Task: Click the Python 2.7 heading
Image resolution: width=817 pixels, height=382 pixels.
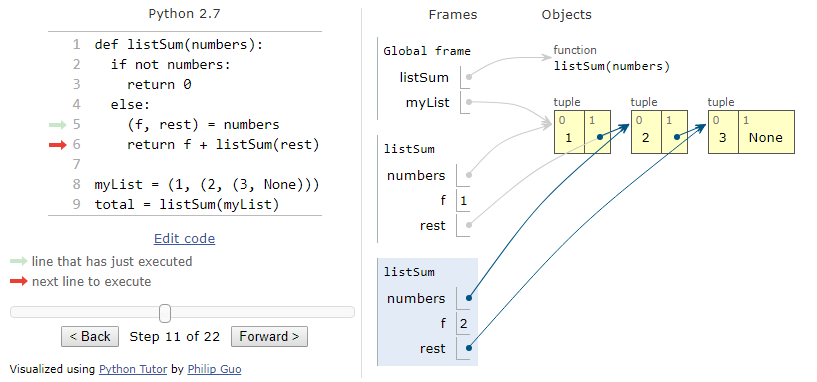Action: (x=184, y=14)
